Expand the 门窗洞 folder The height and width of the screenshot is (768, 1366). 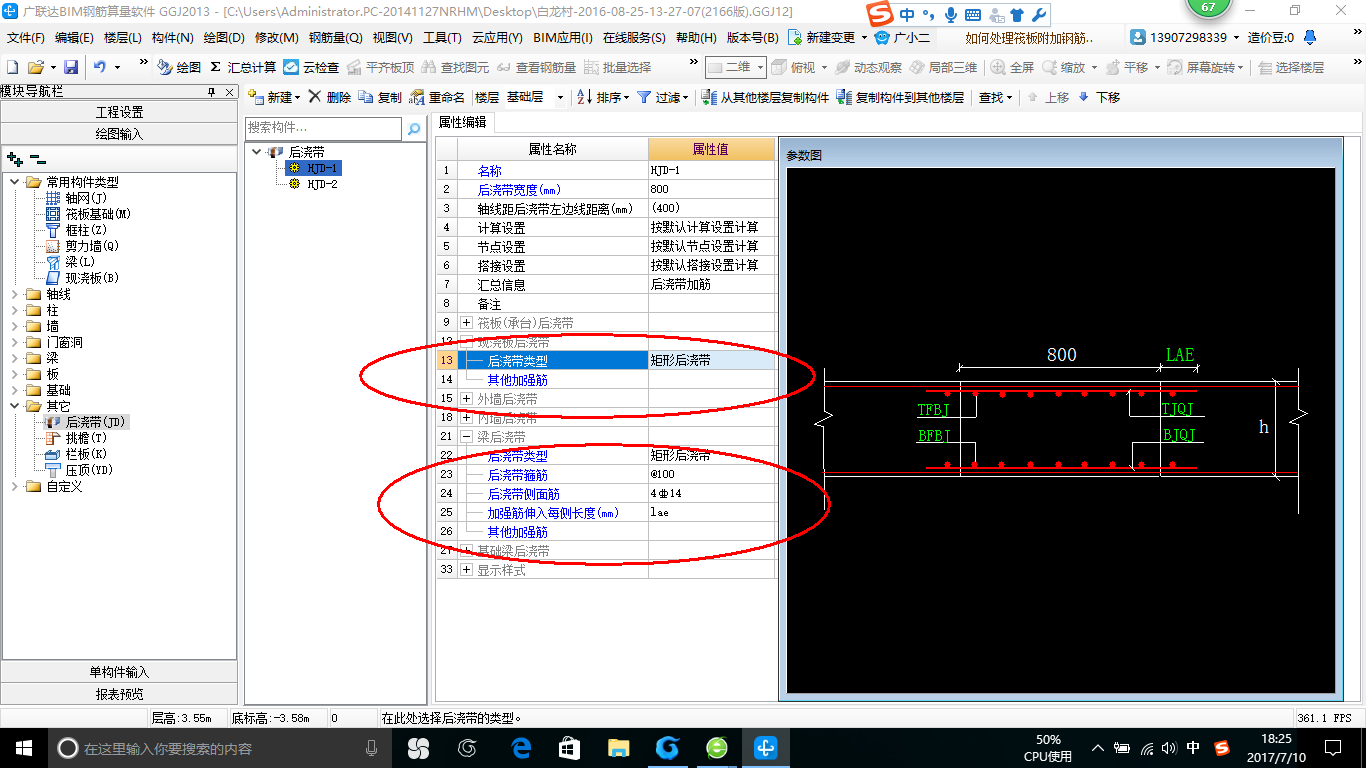[x=15, y=342]
